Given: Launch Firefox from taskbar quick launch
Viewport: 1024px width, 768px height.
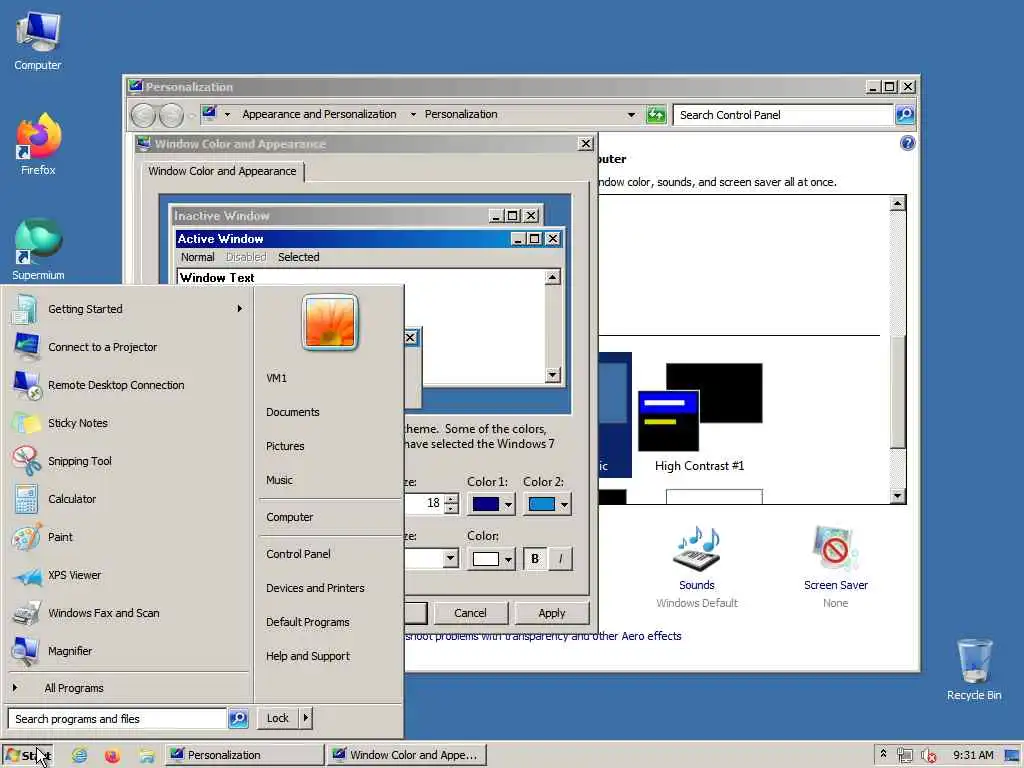Looking at the screenshot, I should click(x=112, y=755).
